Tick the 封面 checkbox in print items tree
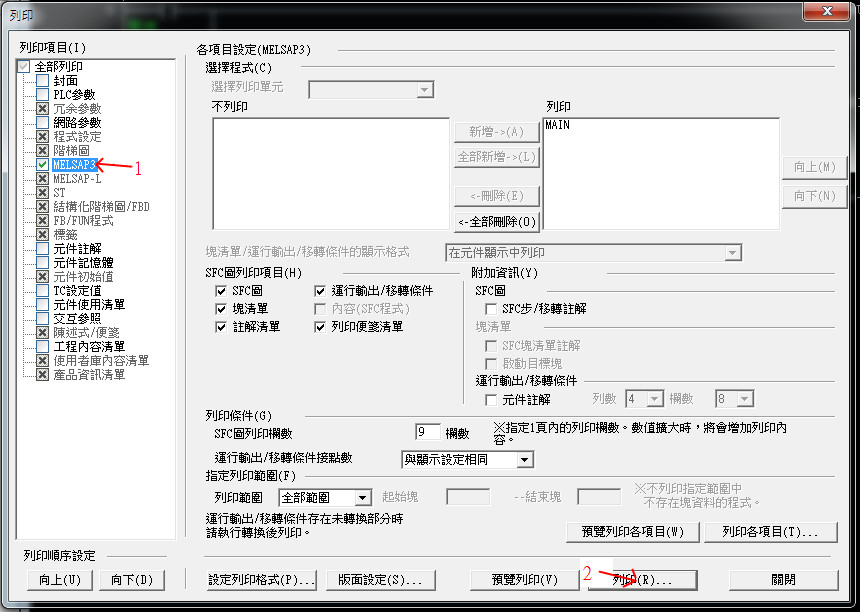 (x=42, y=80)
